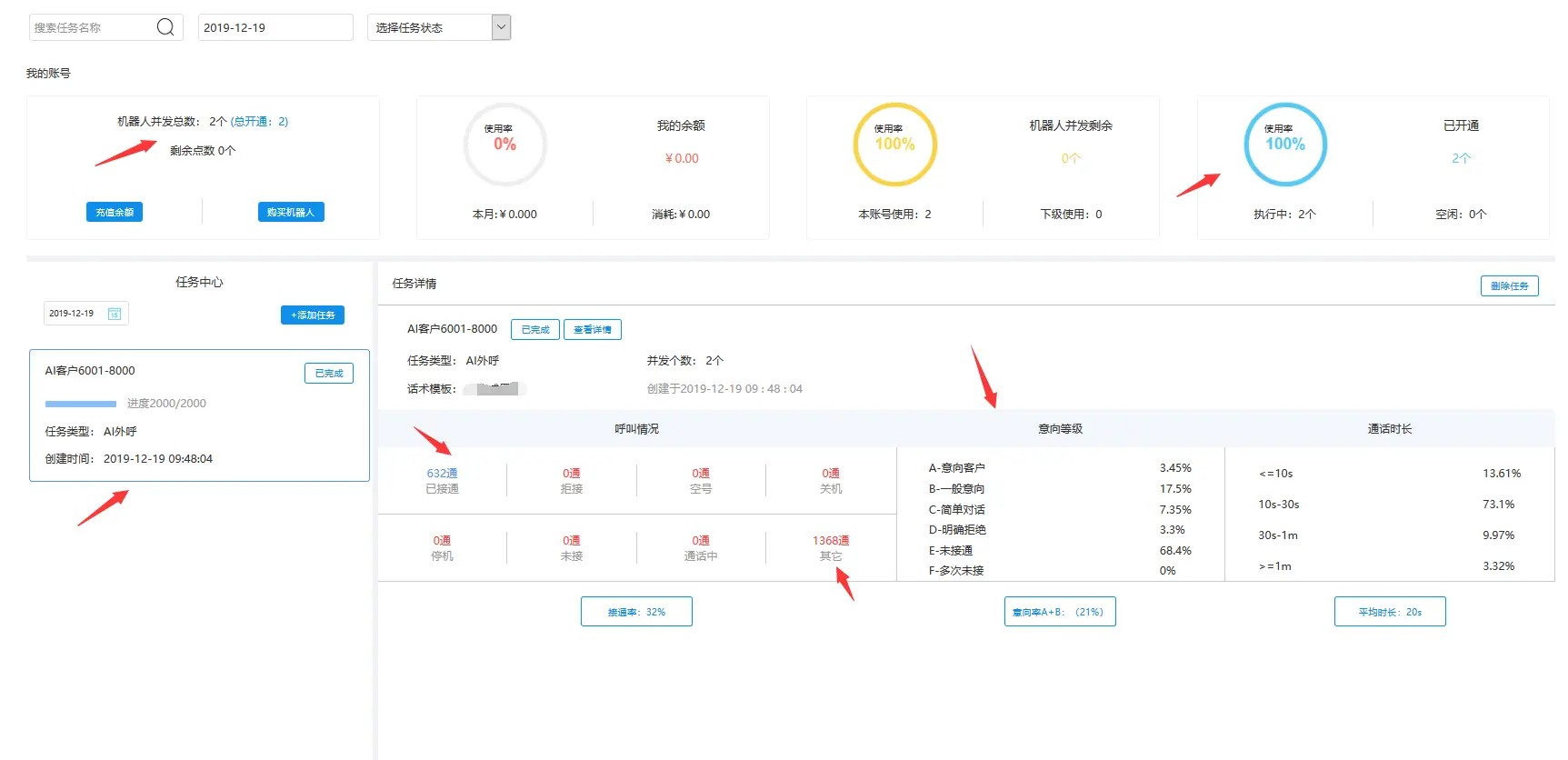Click the search magnifier icon
The height and width of the screenshot is (760, 1568).
tap(165, 27)
